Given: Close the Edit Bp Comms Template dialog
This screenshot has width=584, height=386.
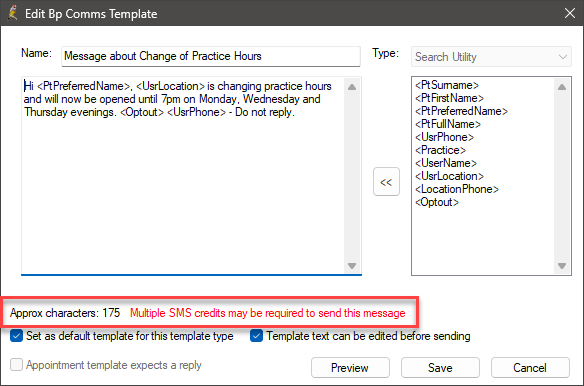Looking at the screenshot, I should (570, 13).
